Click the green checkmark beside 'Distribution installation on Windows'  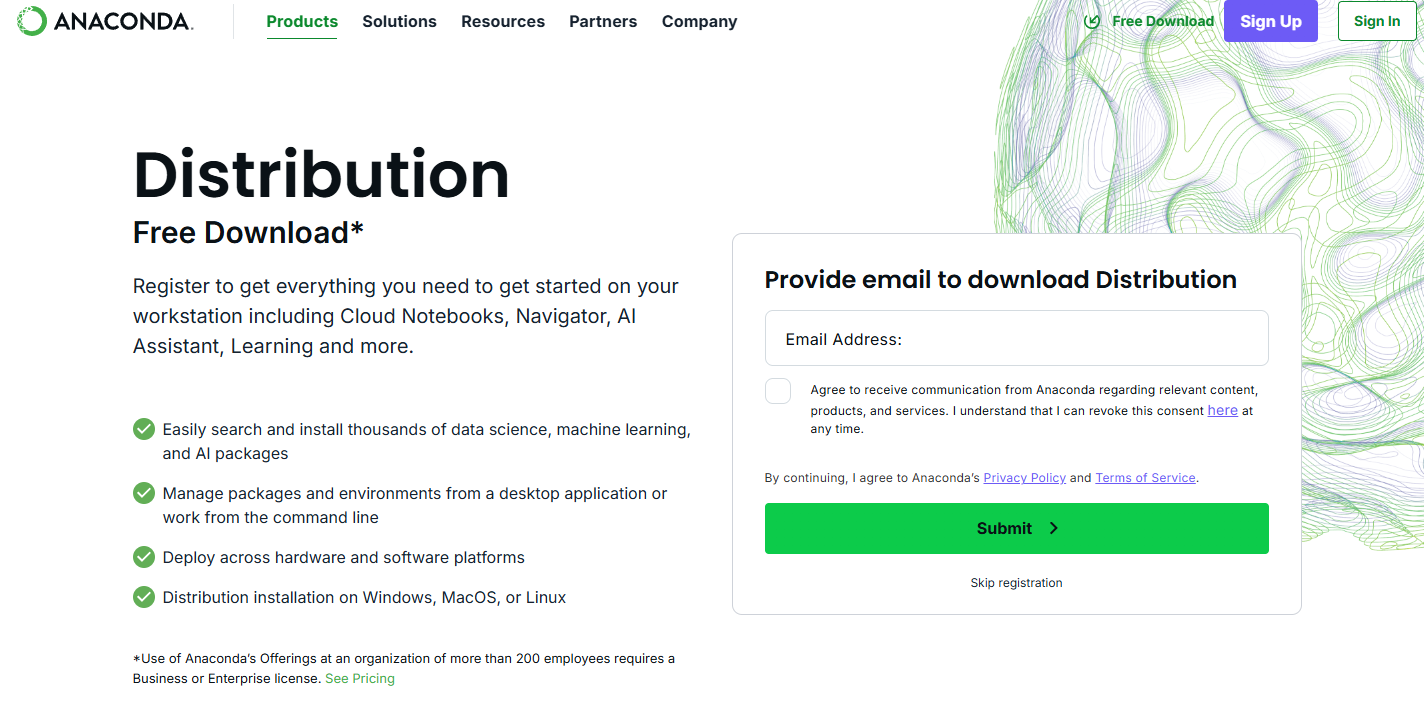tap(144, 598)
